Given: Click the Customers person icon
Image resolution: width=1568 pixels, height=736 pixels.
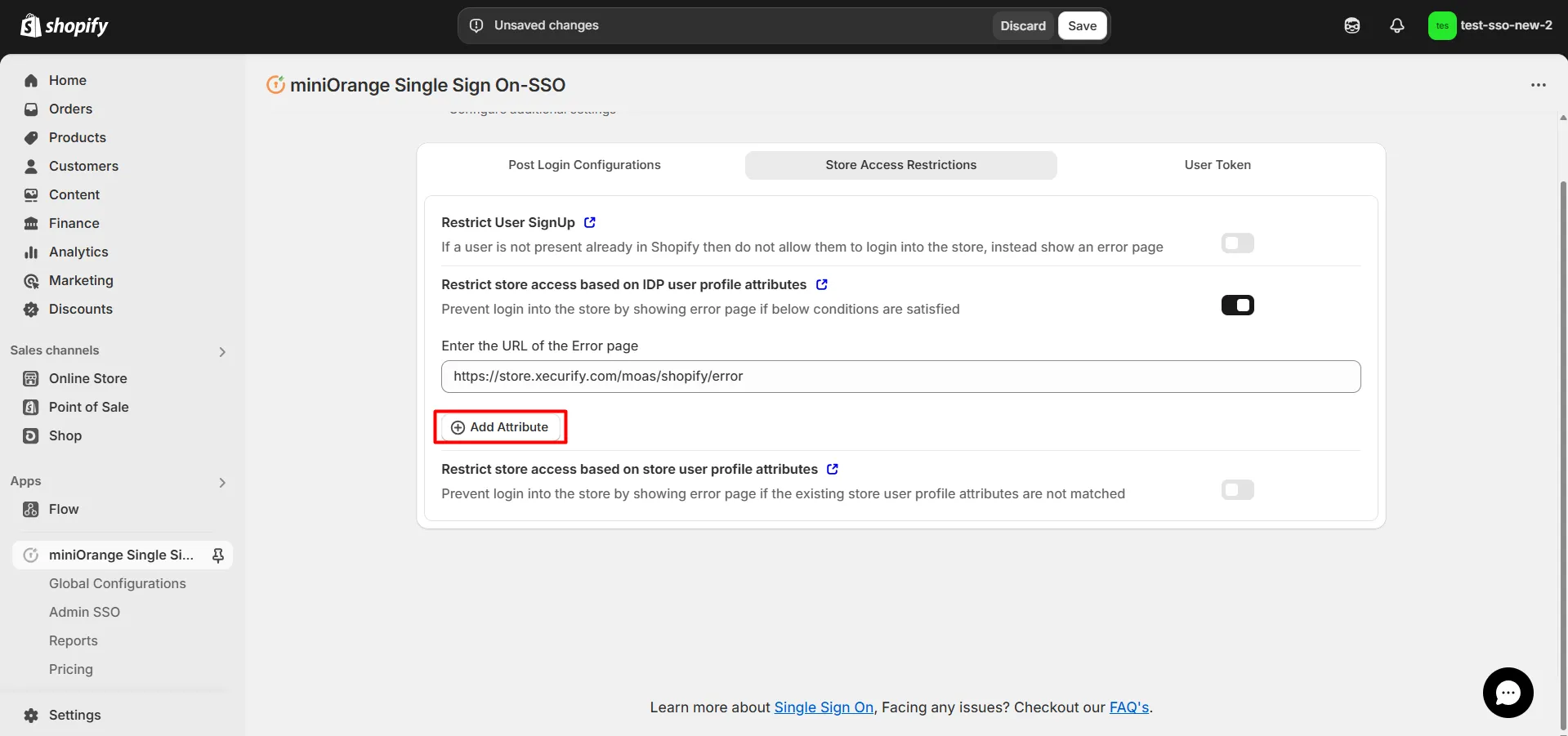Looking at the screenshot, I should point(31,166).
